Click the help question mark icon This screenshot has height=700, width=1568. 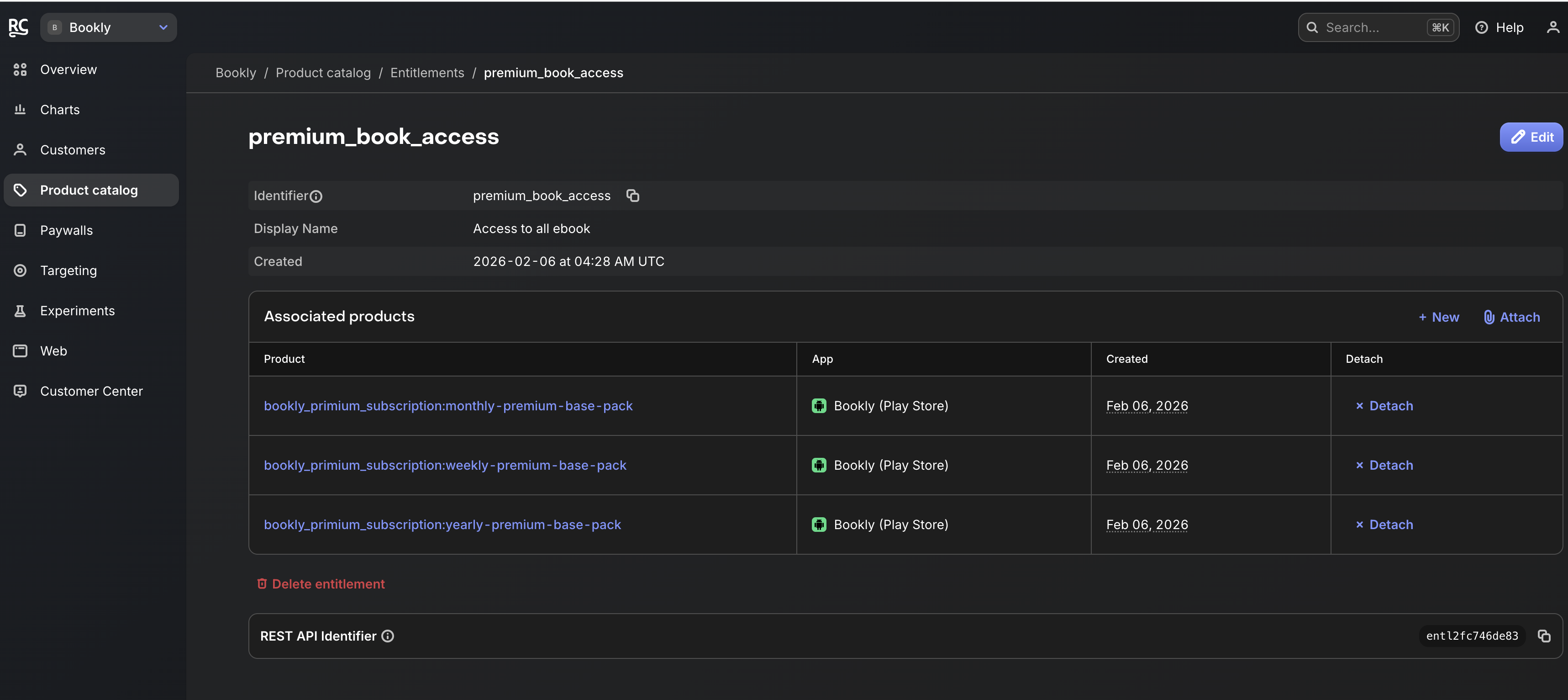(x=1482, y=27)
